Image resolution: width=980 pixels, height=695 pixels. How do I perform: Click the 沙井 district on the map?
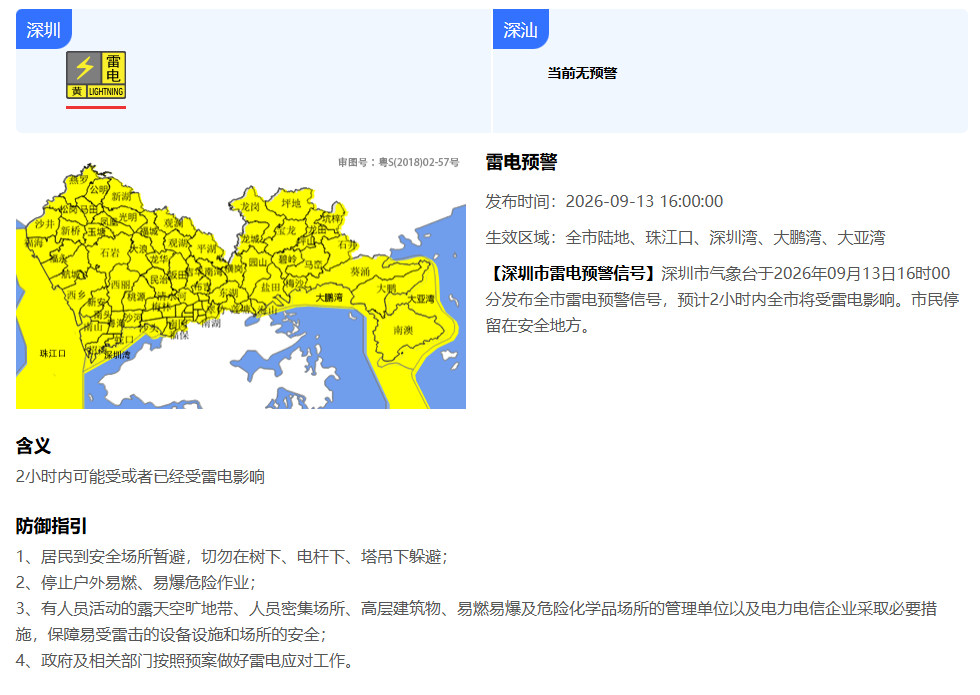(44, 224)
